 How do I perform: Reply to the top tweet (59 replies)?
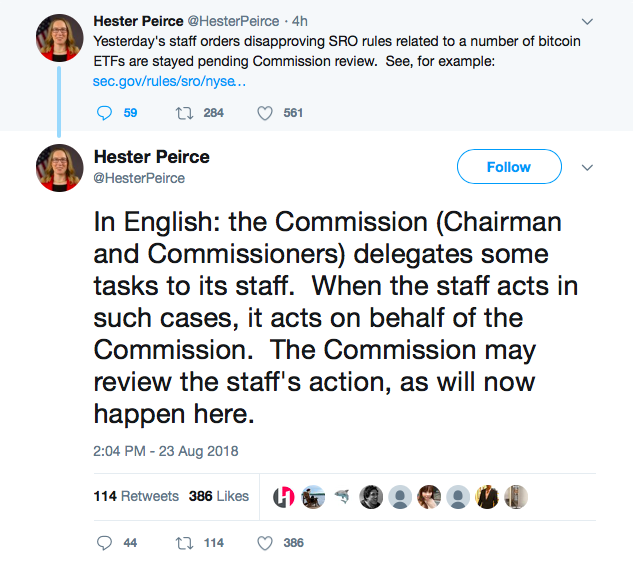(x=105, y=113)
